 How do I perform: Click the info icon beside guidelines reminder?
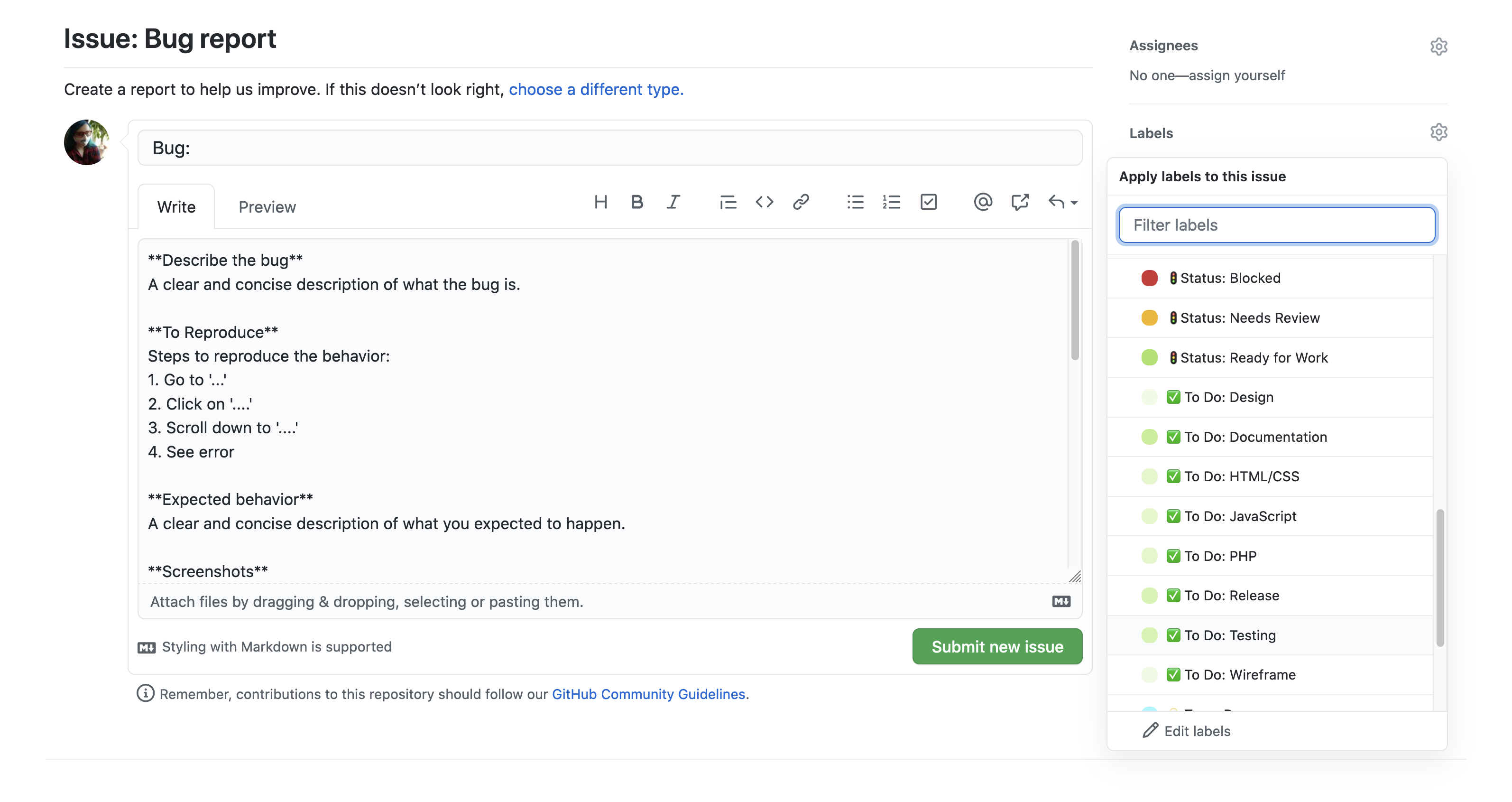pos(146,693)
